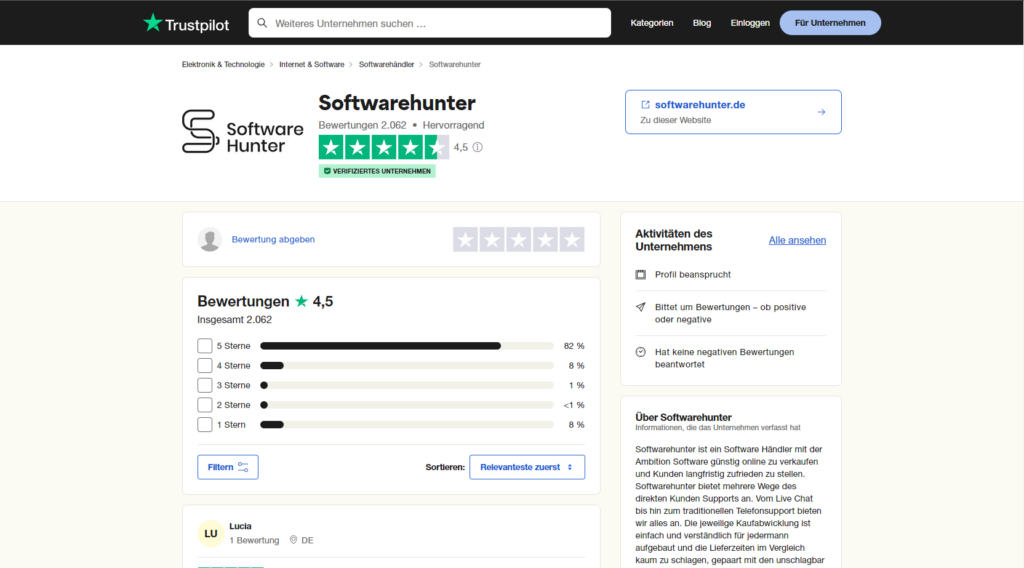Open Blog in the top navigation
The image size is (1024, 568).
point(702,23)
